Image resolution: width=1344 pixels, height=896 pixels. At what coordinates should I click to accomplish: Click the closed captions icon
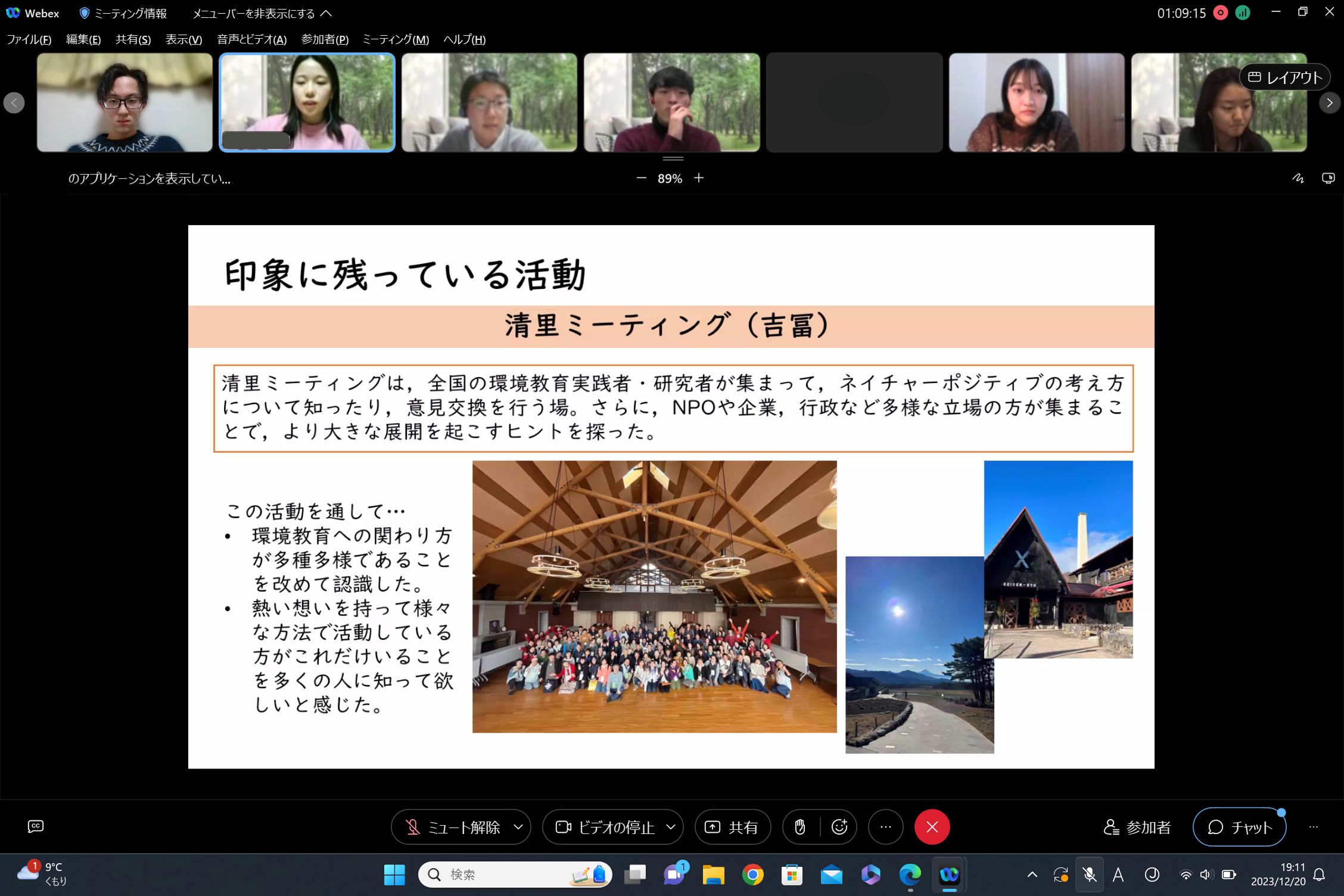(x=36, y=826)
